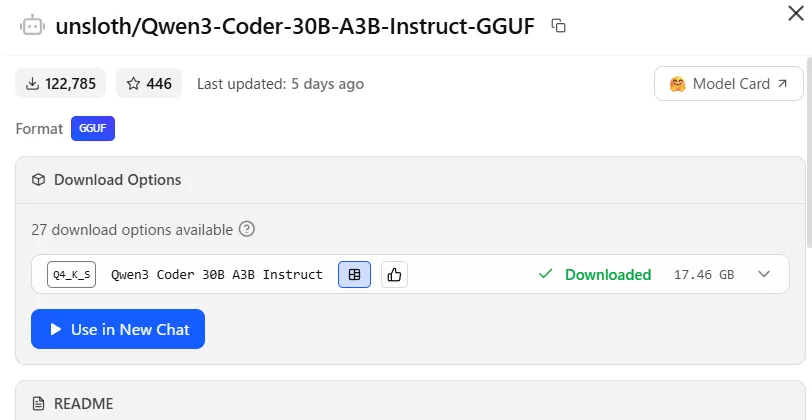Copy the model name with copy icon
Image resolution: width=812 pixels, height=420 pixels.
click(x=559, y=26)
